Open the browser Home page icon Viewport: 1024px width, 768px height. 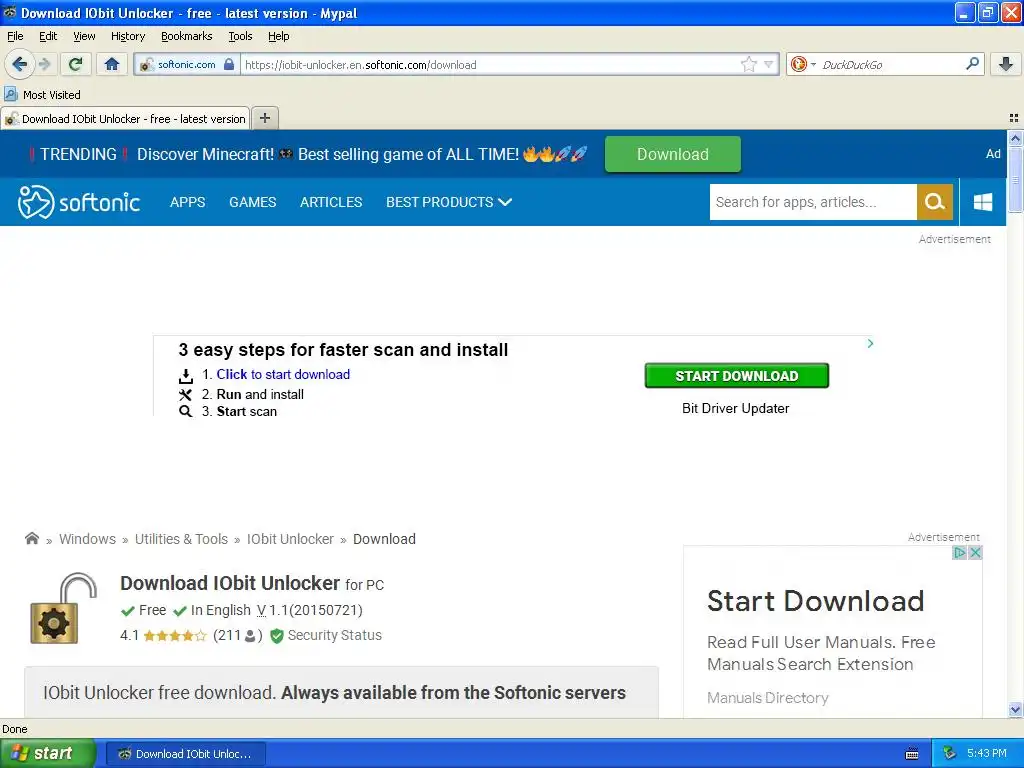pyautogui.click(x=112, y=64)
